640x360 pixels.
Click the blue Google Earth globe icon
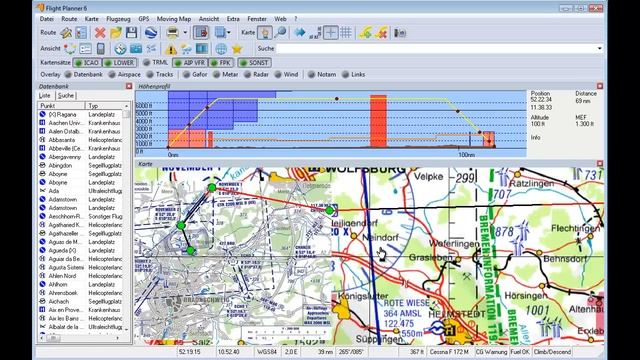point(151,33)
